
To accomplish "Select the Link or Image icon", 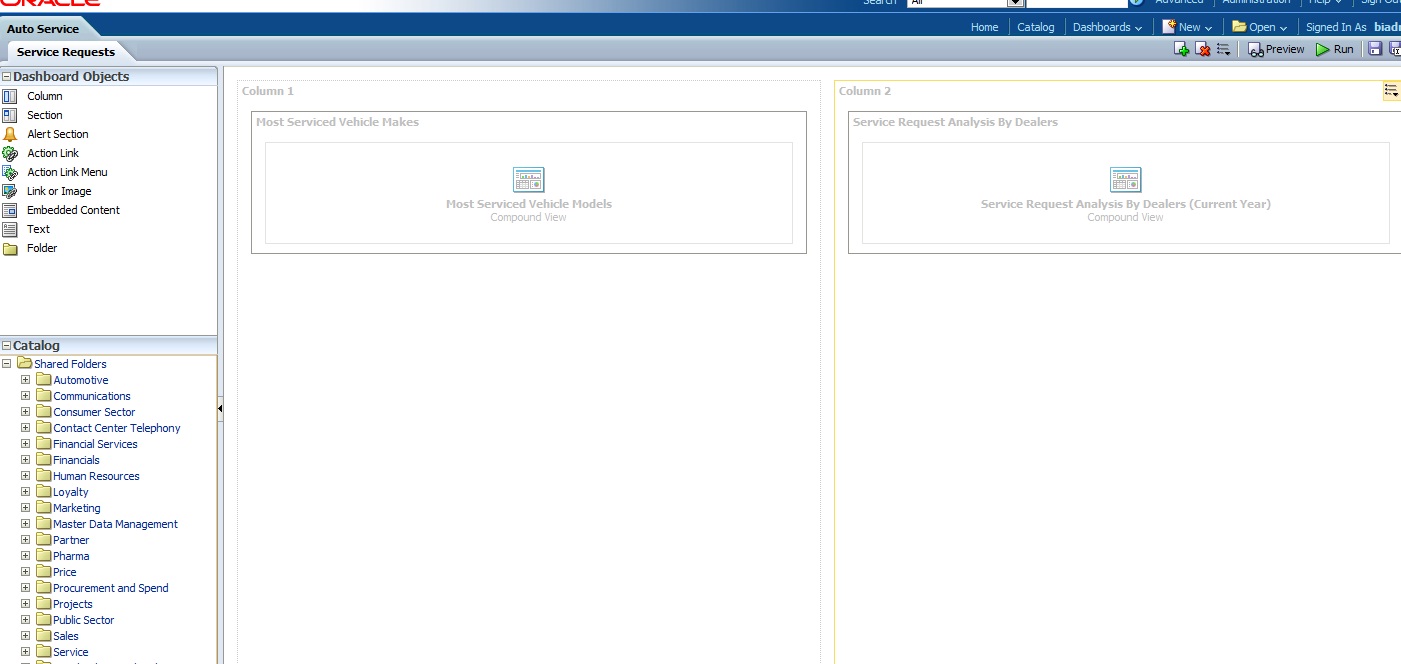I will (10, 191).
